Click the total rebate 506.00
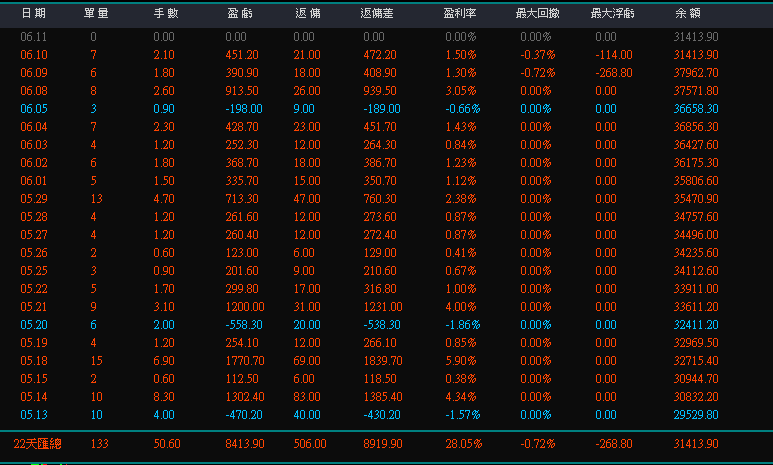This screenshot has height=465, width=773. pos(310,444)
